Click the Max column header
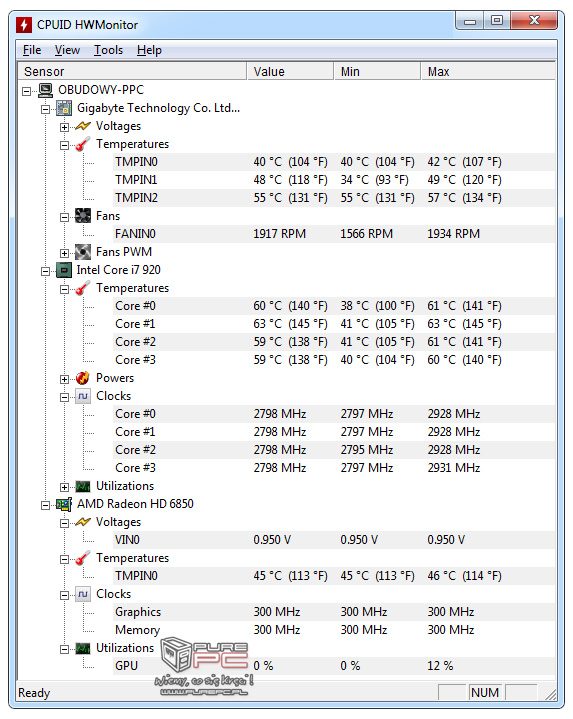Image resolution: width=573 pixels, height=719 pixels. click(488, 72)
